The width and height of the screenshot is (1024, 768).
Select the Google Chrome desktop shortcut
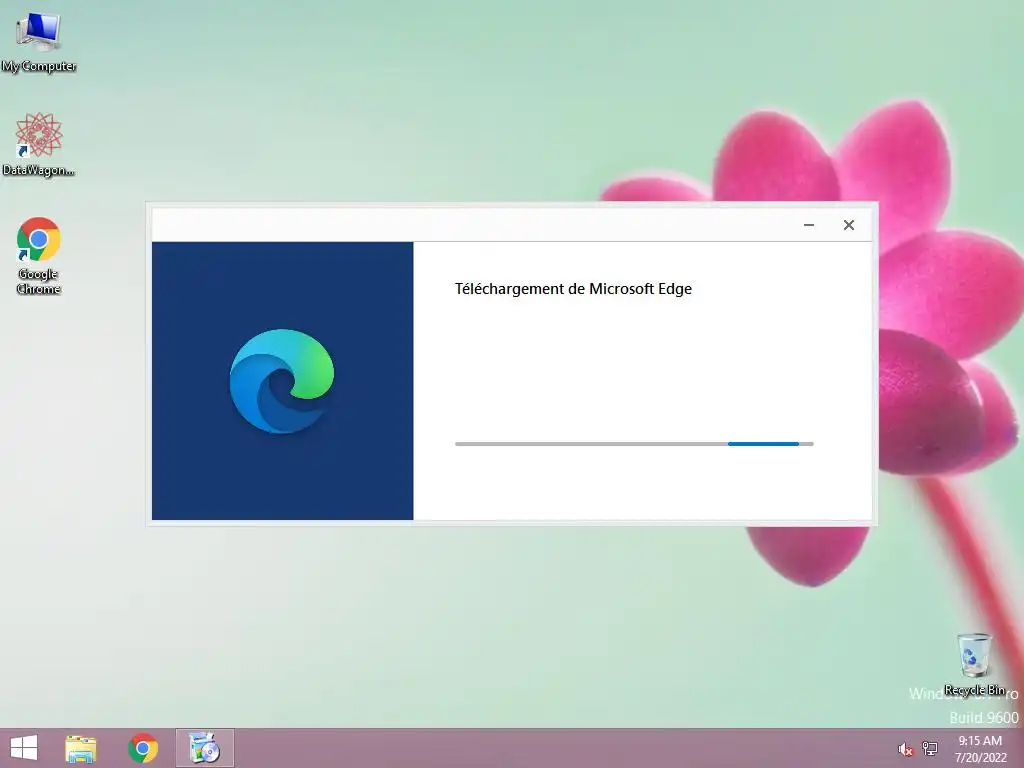[x=39, y=255]
